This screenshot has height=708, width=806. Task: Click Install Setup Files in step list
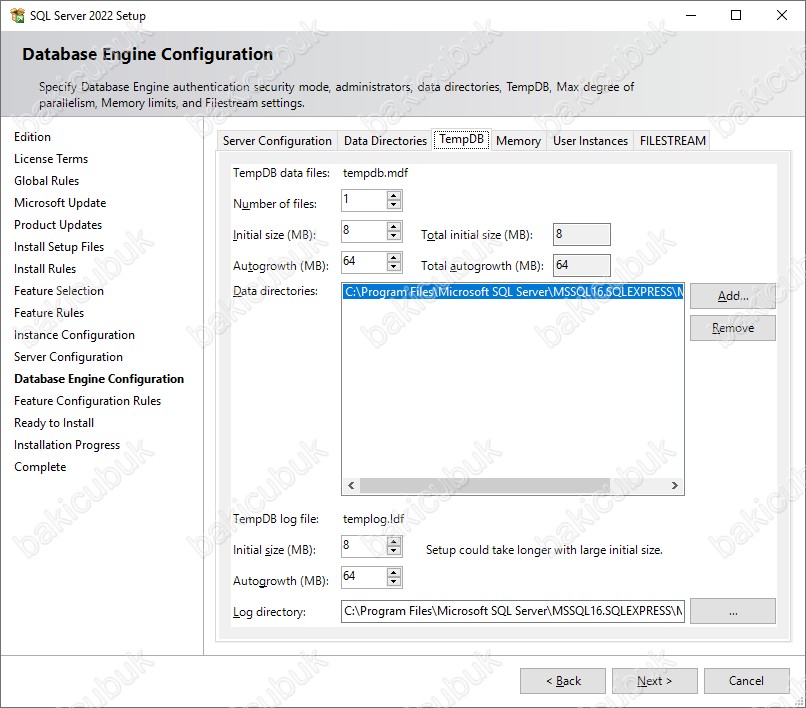tap(59, 247)
